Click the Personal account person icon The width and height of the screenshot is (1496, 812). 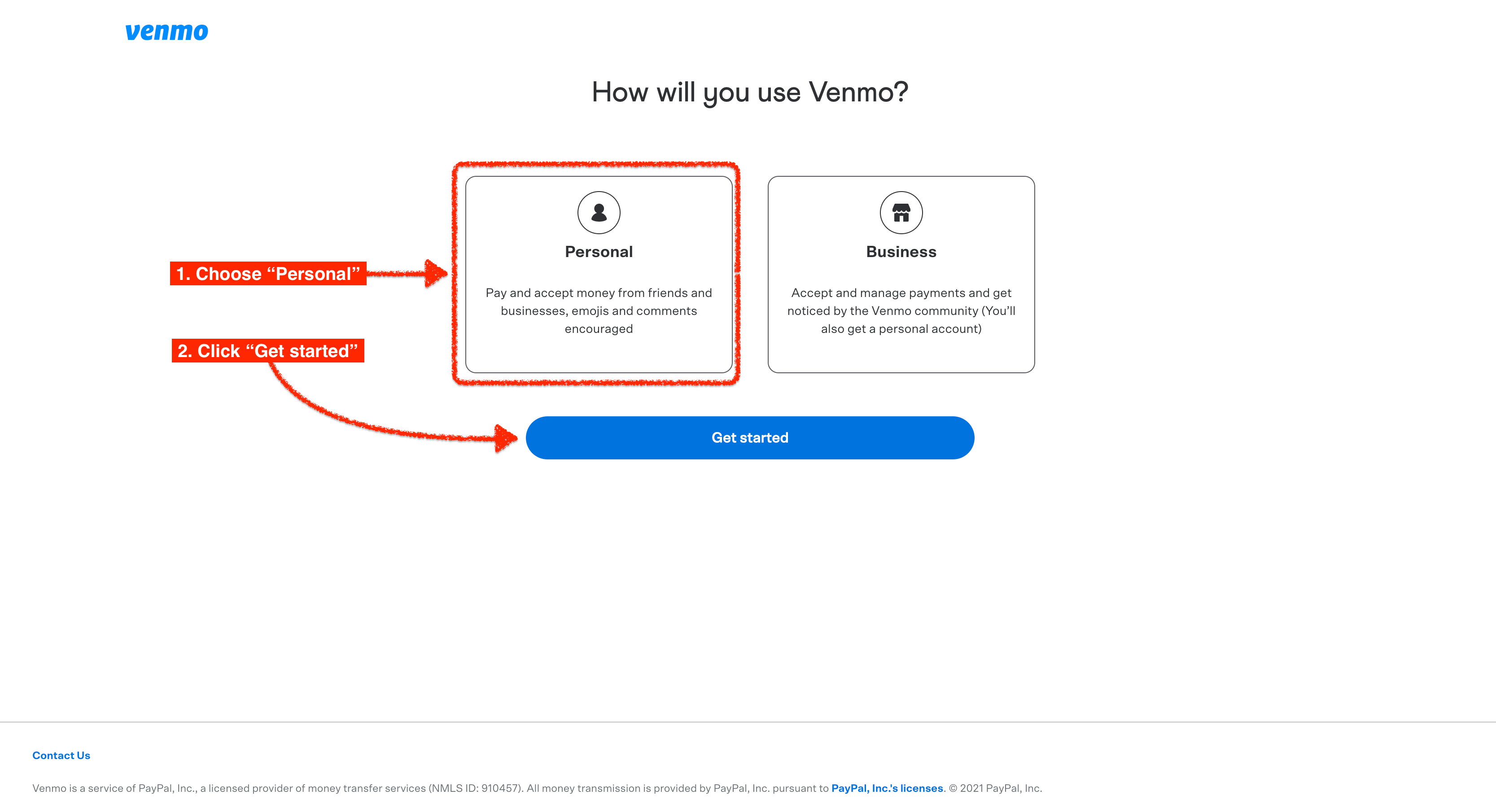pos(599,213)
